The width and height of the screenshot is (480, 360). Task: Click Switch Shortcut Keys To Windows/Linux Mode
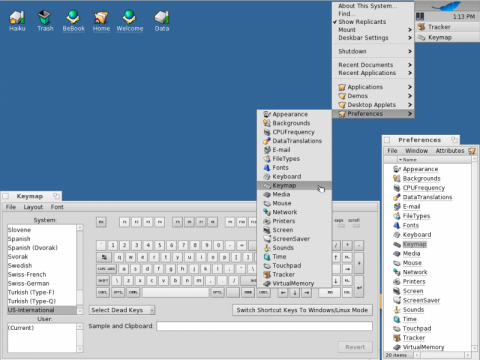click(302, 310)
